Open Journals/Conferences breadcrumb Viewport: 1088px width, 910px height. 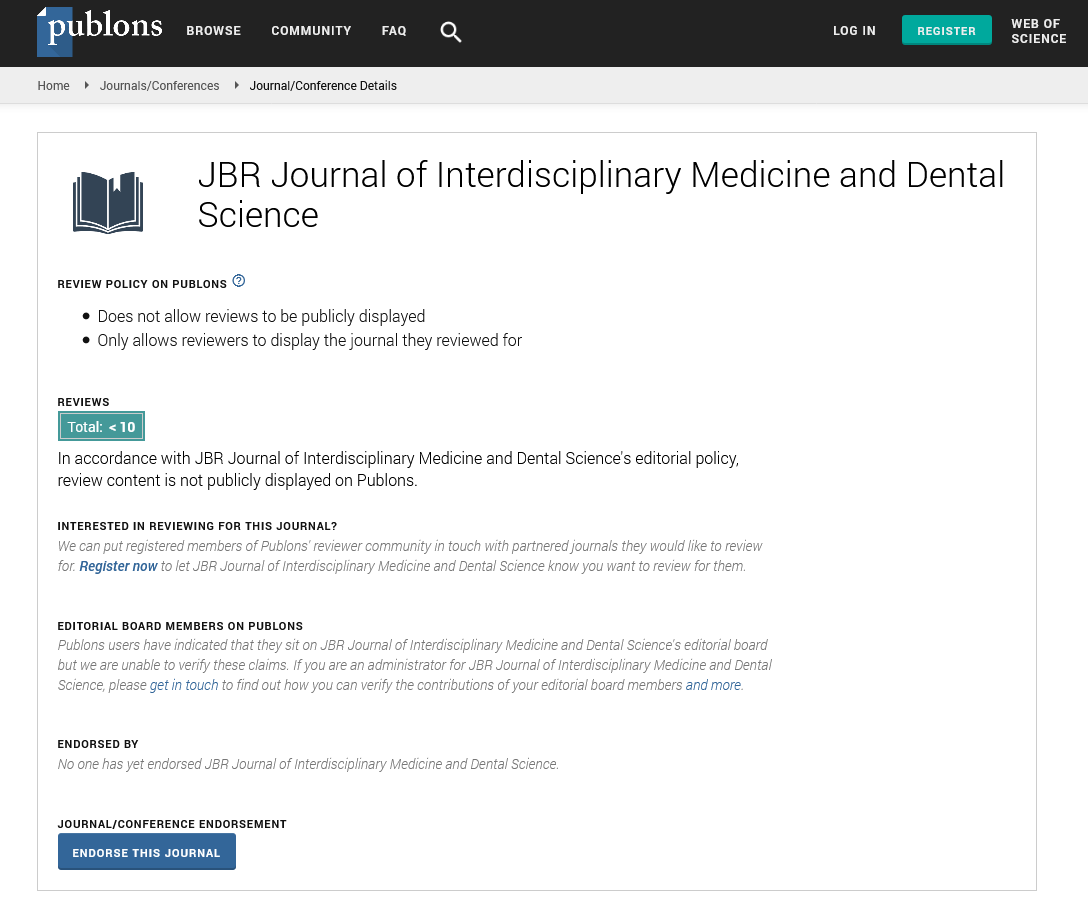coord(160,86)
